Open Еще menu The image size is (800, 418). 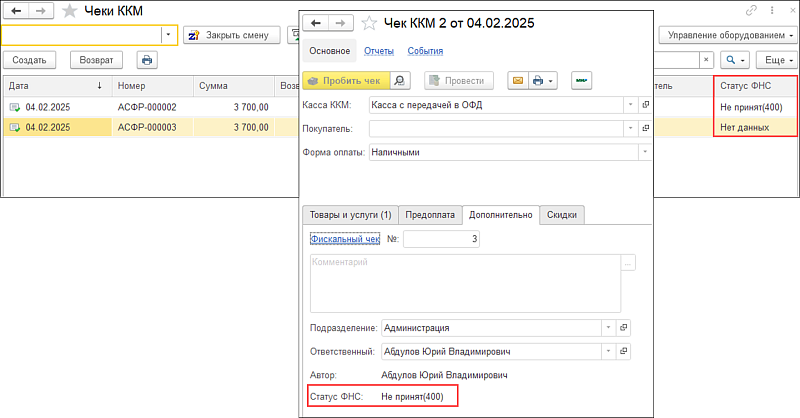coord(777,60)
